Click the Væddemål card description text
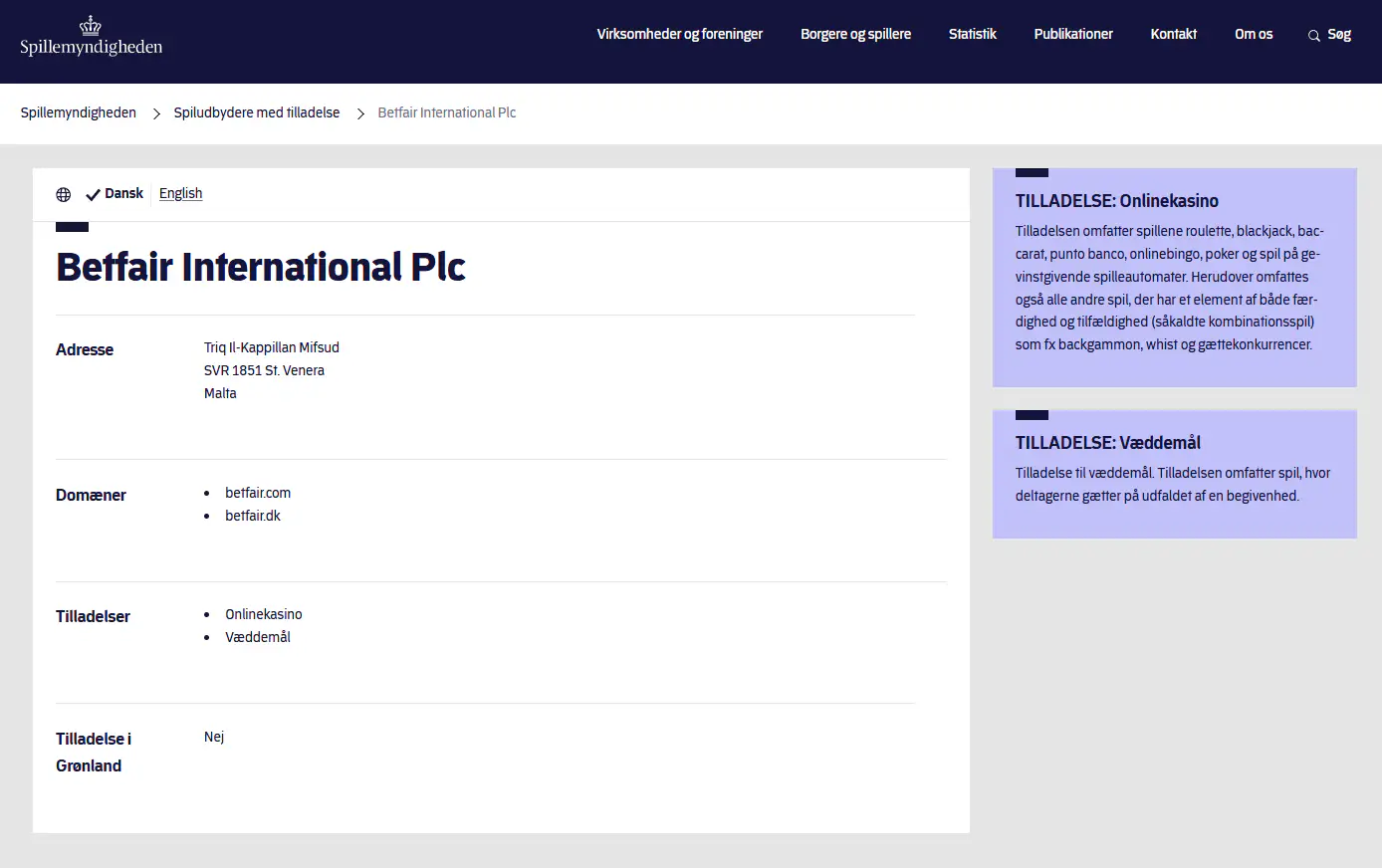The image size is (1382, 868). tap(1173, 484)
